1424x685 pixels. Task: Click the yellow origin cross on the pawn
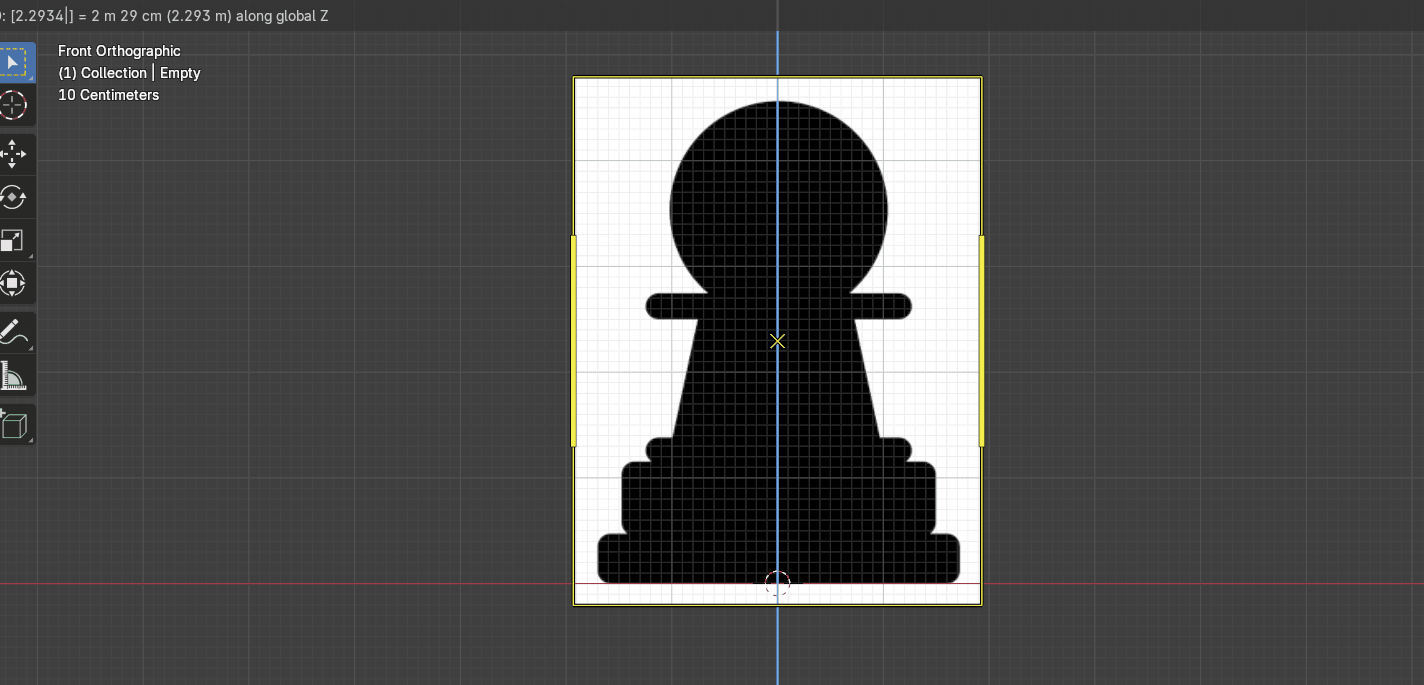tap(777, 341)
